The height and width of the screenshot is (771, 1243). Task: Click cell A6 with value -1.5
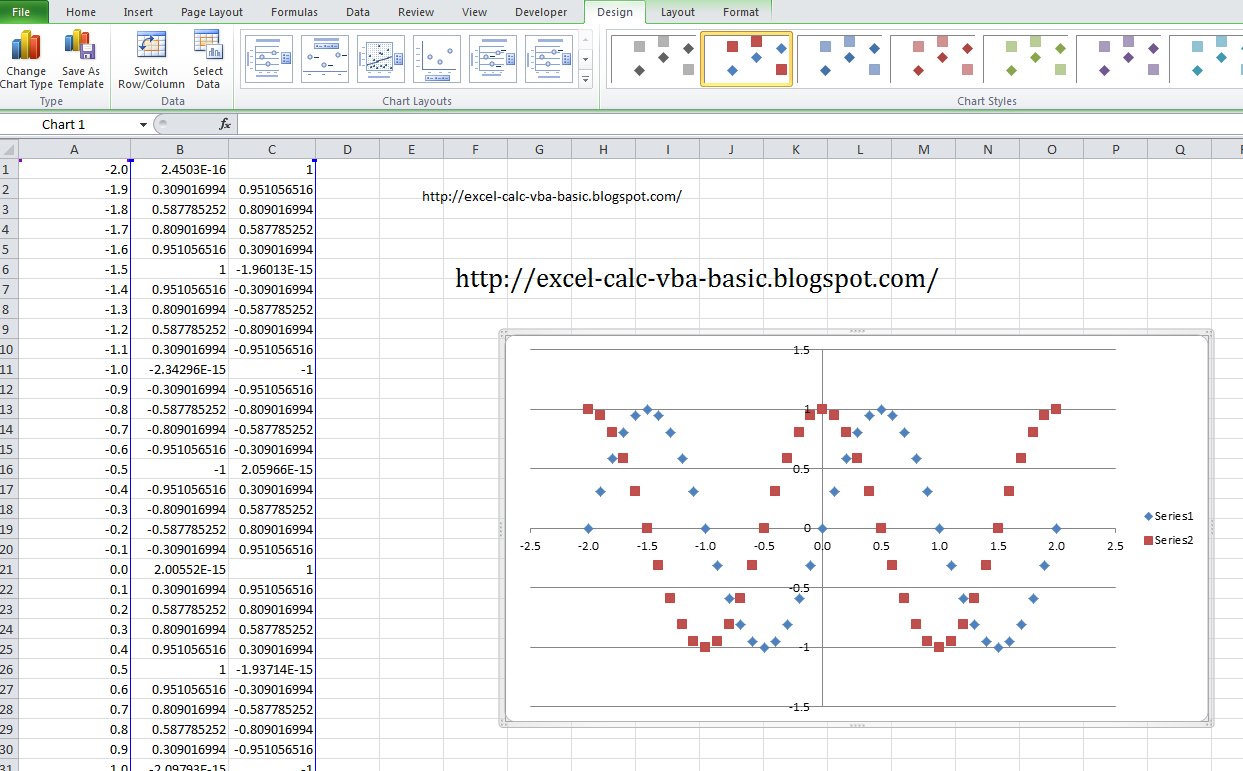74,270
